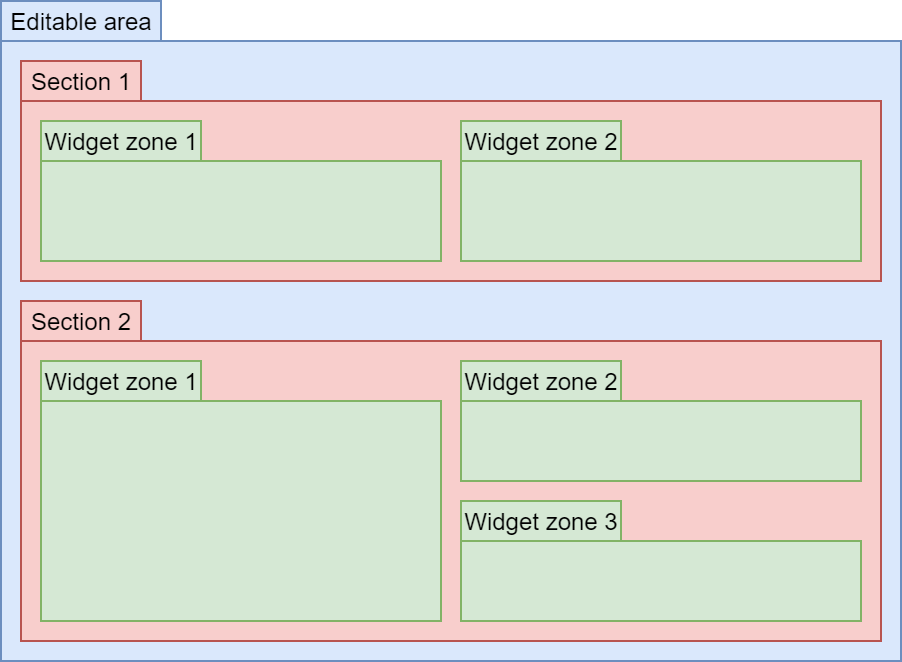The width and height of the screenshot is (902, 662).
Task: Click Widget zone 2 label in Section 1
Action: pos(541,142)
